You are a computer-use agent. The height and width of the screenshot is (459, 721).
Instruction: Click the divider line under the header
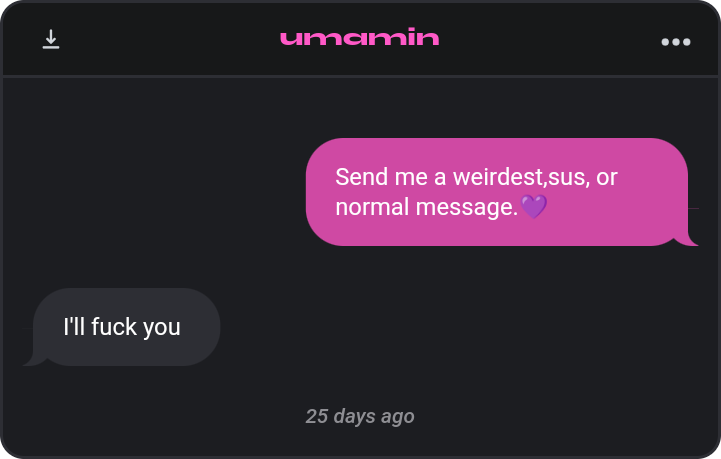[x=360, y=76]
